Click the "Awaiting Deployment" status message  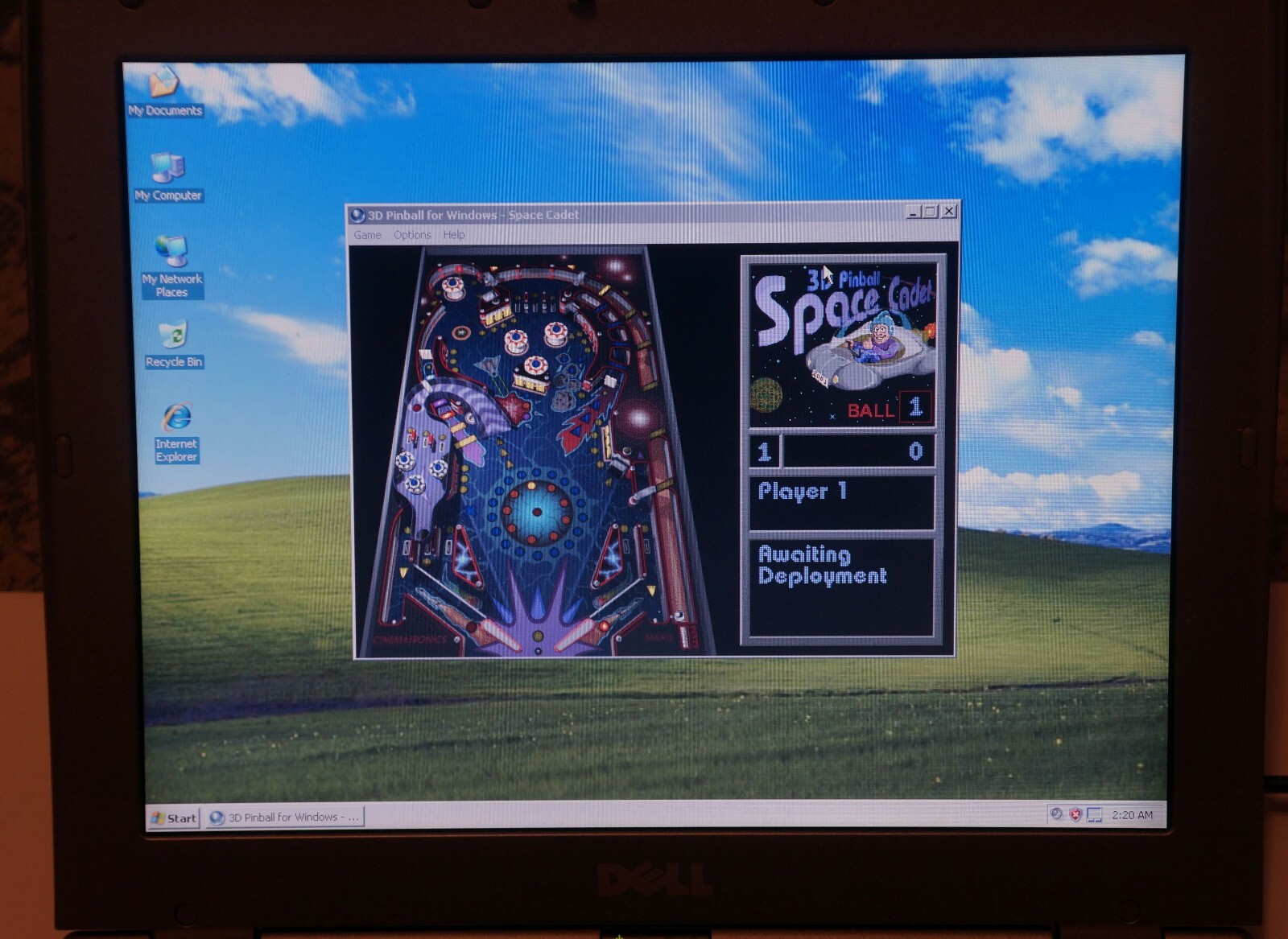tap(823, 565)
